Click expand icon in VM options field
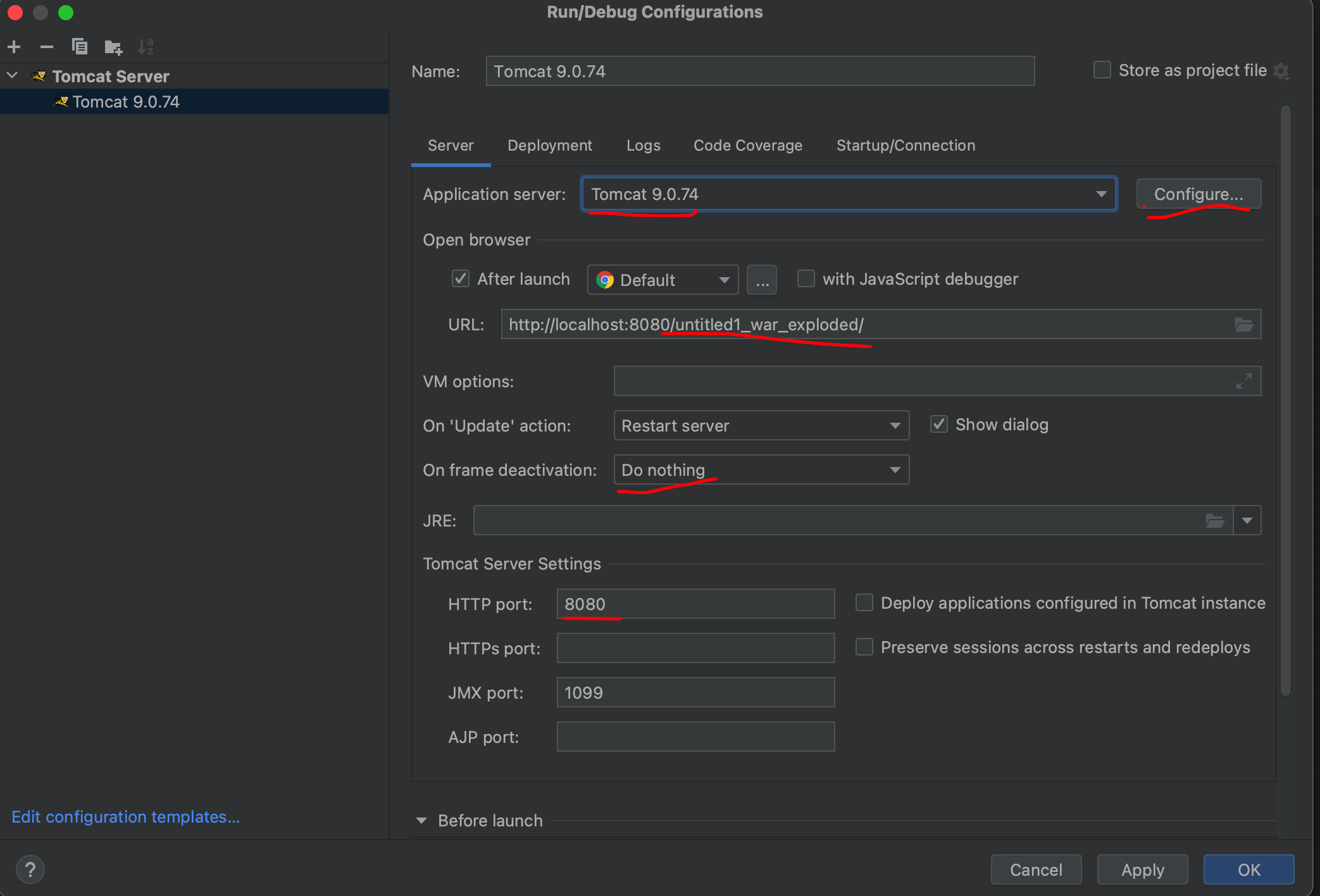Screen dimensions: 1320x896 pyautogui.click(x=1243, y=381)
